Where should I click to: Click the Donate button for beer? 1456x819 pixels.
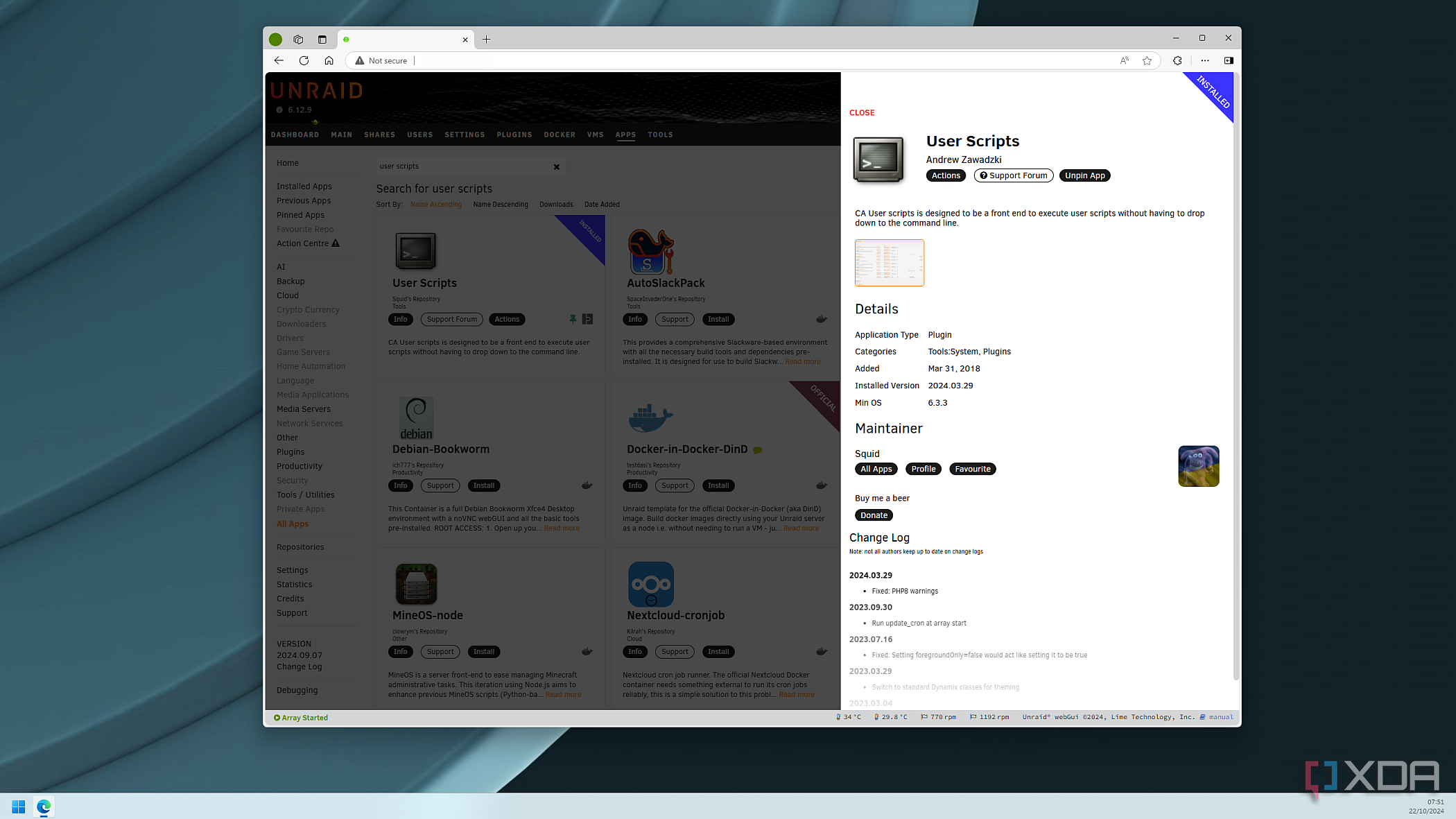[x=873, y=514]
